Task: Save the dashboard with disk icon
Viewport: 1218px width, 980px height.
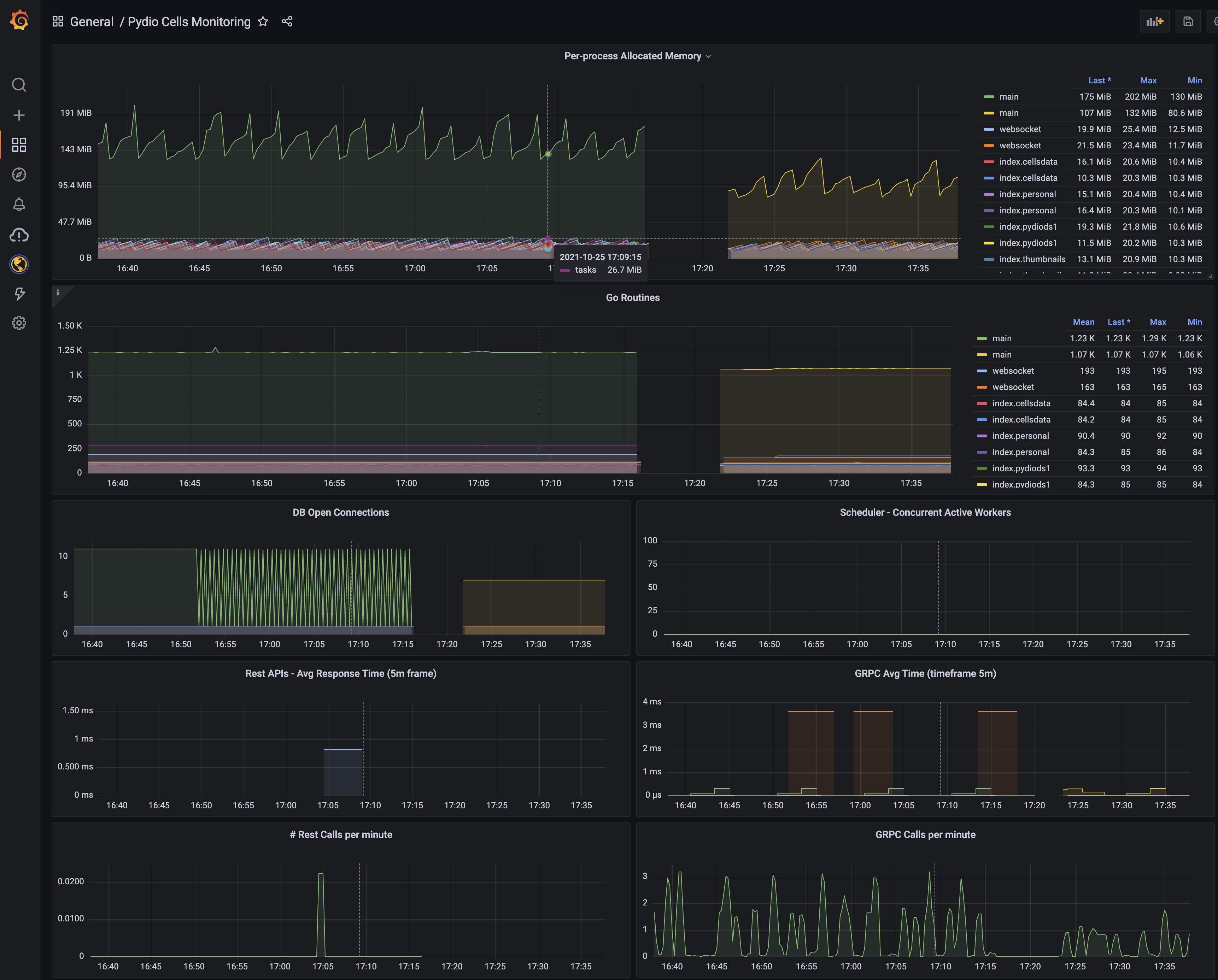Action: (1188, 22)
